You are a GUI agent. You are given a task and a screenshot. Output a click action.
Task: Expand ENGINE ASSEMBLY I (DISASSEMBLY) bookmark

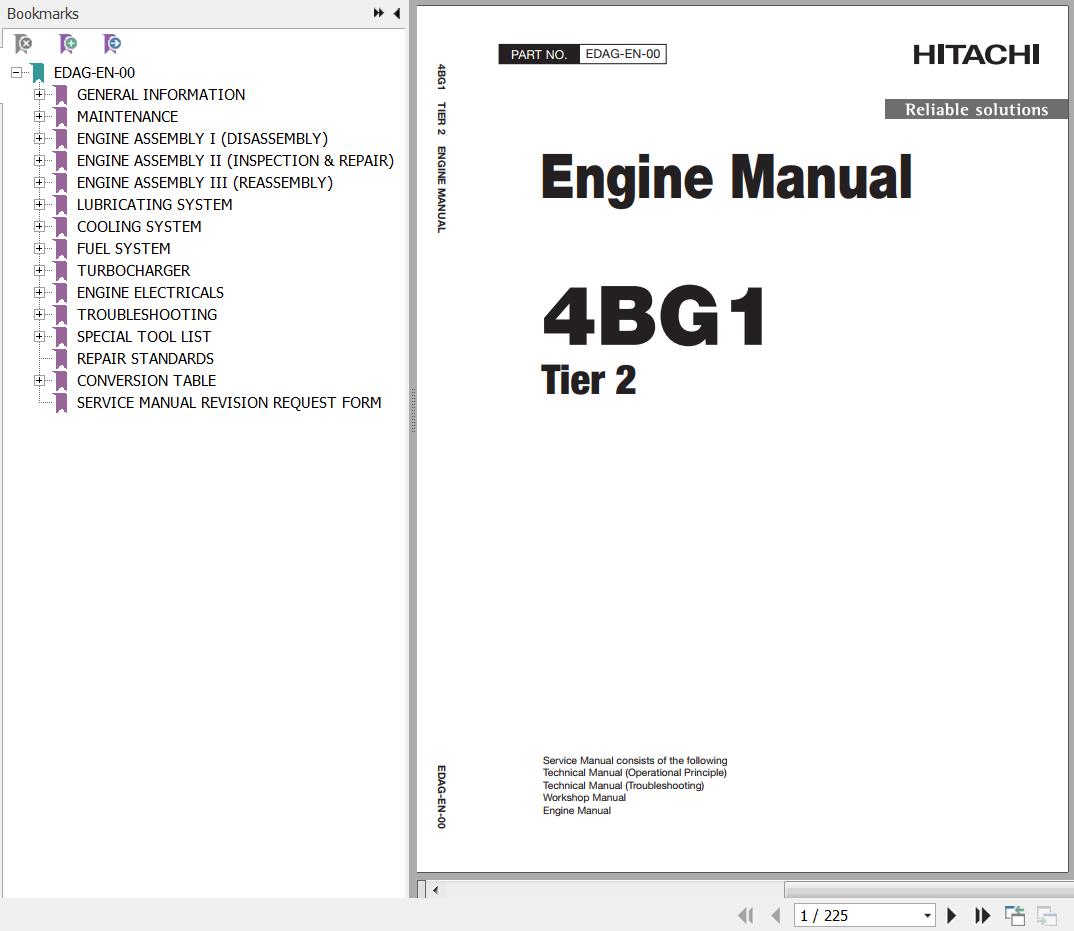click(x=39, y=138)
